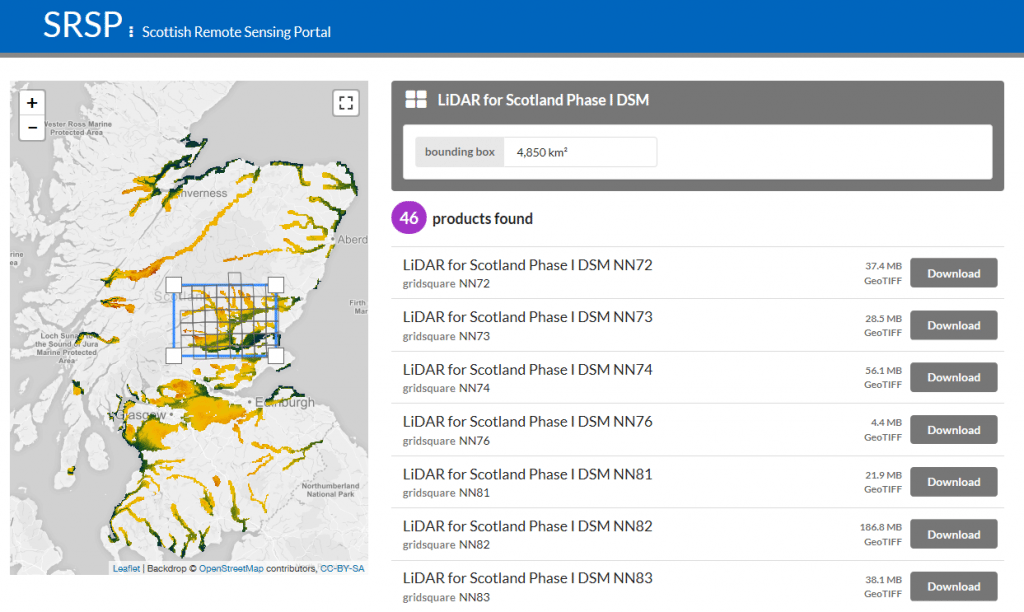Screen dimensions: 1024x612
Task: Zoom out on the map
Action: [32, 128]
